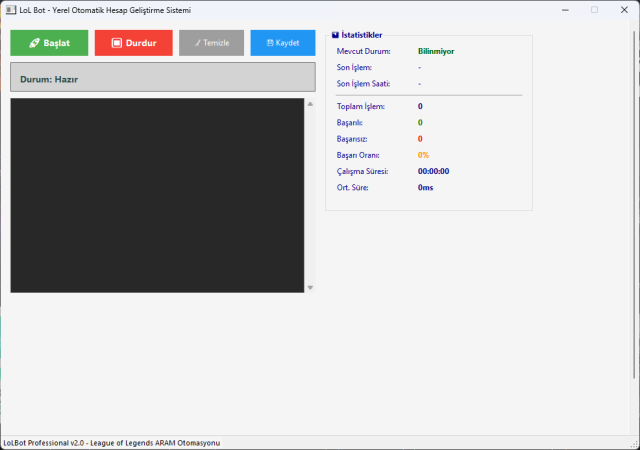Save the log using the Kaydet button
The height and width of the screenshot is (450, 640).
[283, 43]
